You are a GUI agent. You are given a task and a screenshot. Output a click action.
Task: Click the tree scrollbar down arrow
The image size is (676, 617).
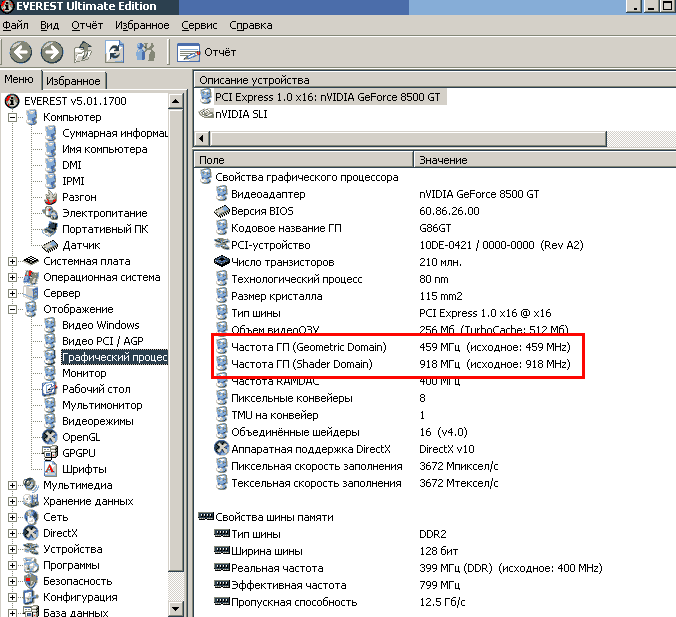[177, 609]
